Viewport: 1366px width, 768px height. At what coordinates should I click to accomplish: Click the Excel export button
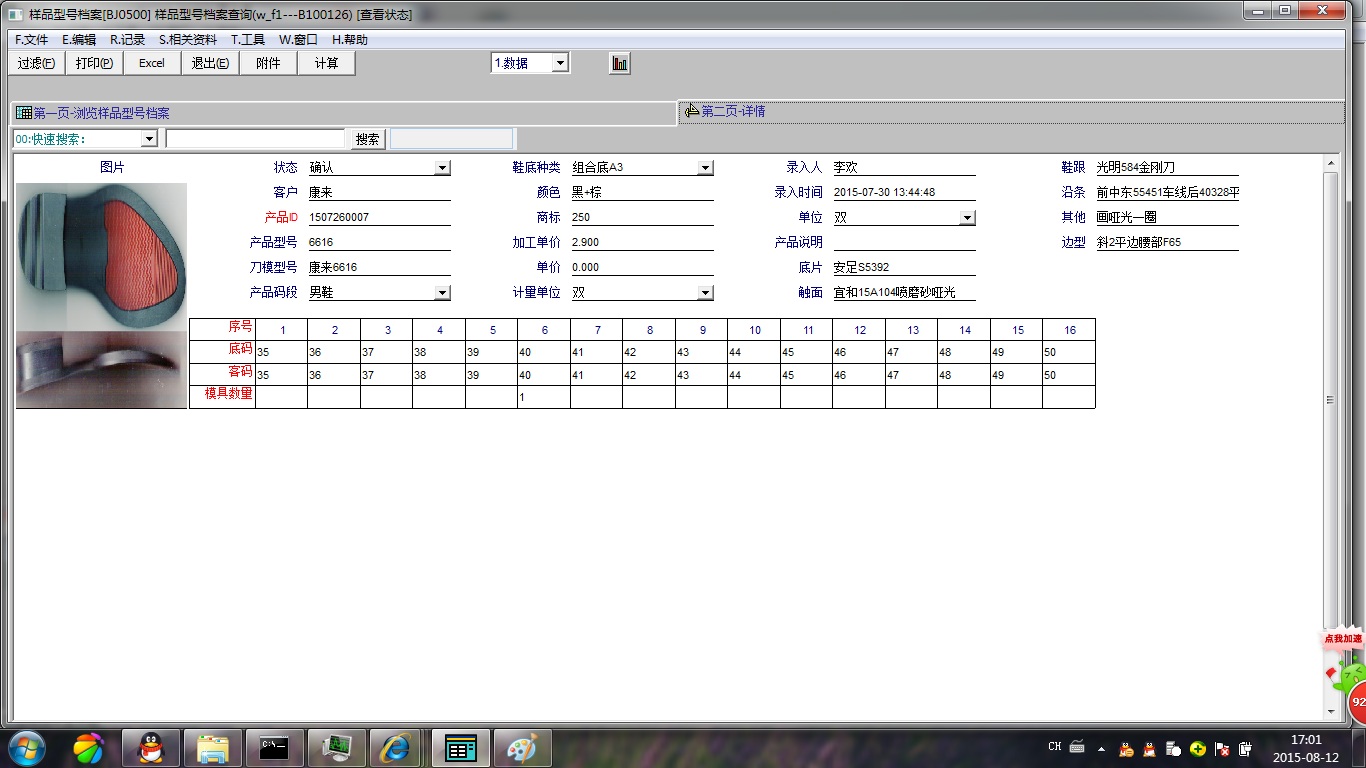(x=152, y=63)
